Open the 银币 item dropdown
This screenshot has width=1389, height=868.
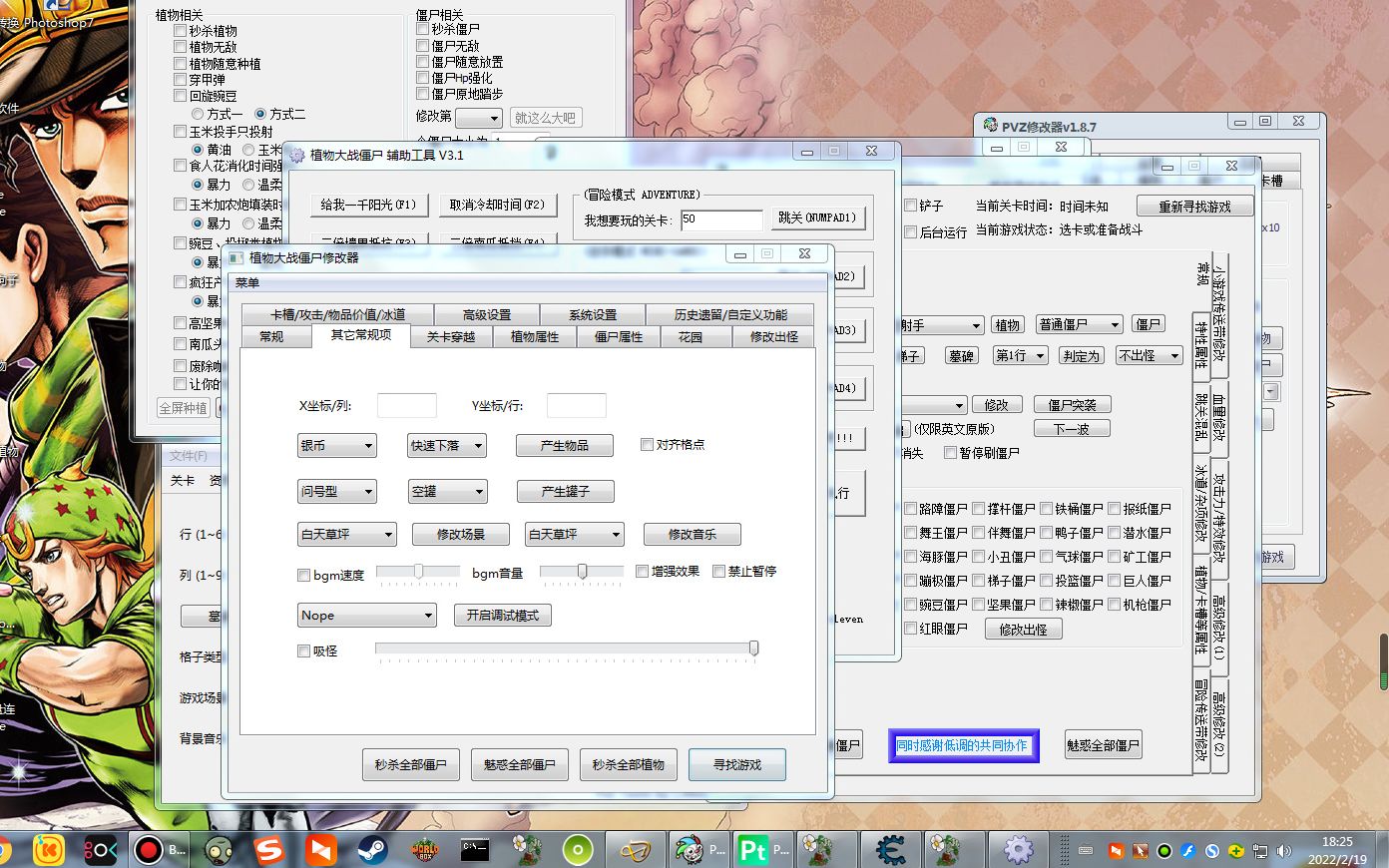click(337, 446)
